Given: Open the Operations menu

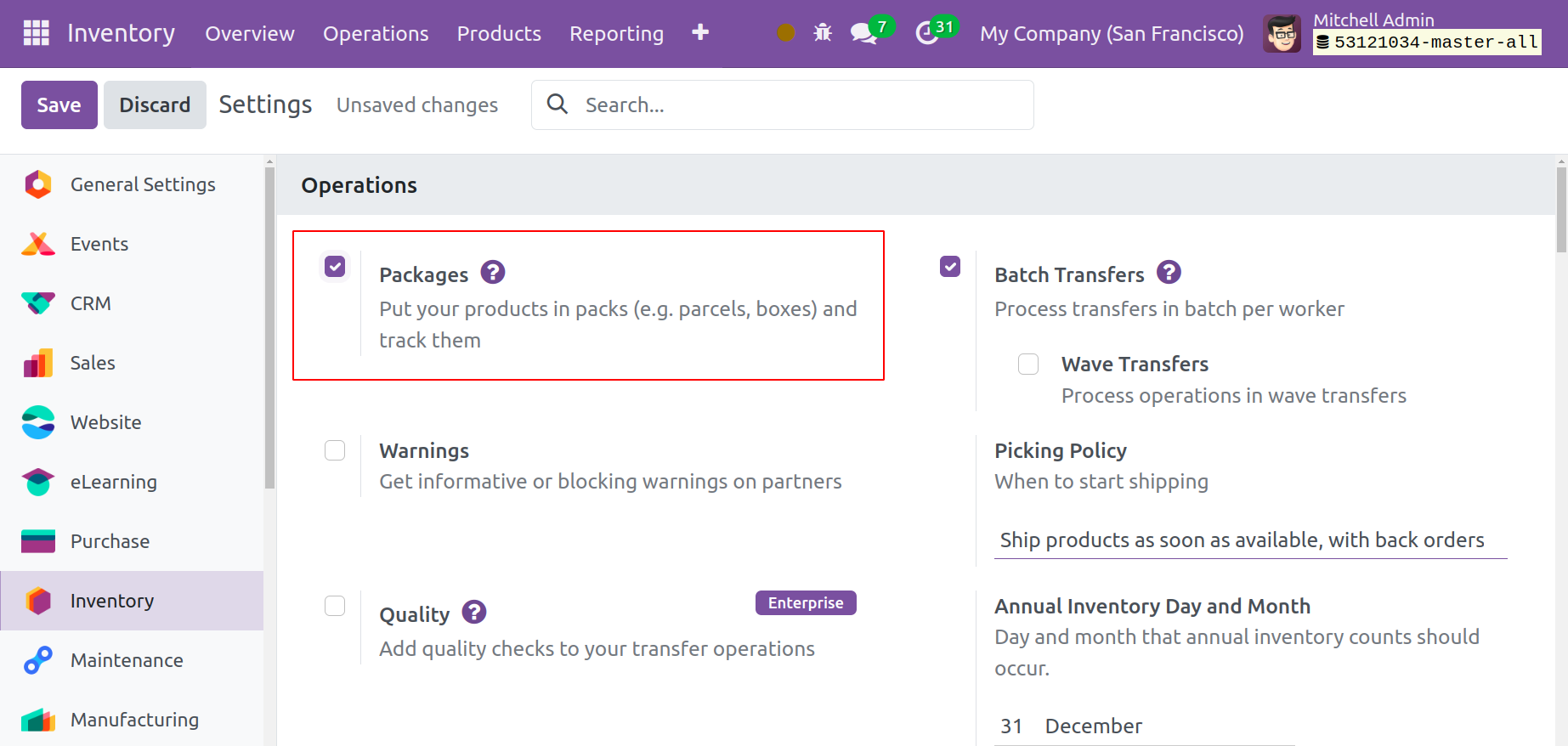Looking at the screenshot, I should pos(376,34).
